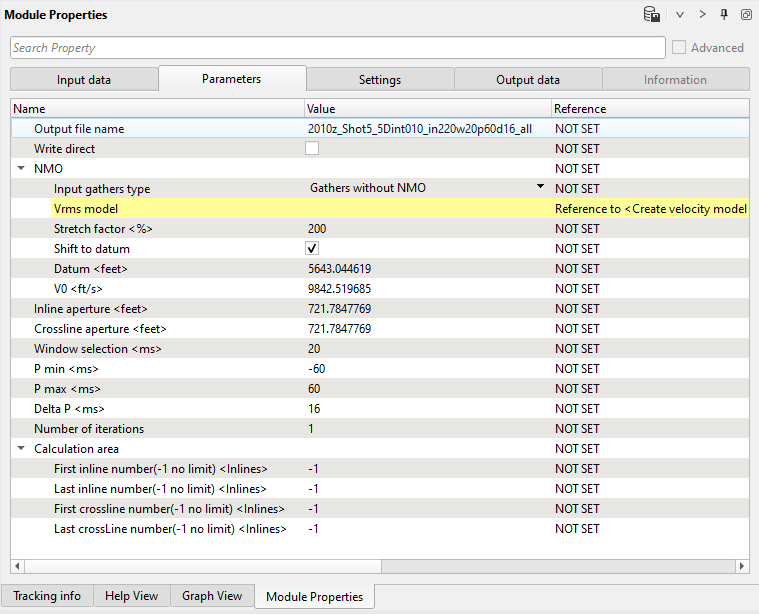Image resolution: width=759 pixels, height=614 pixels.
Task: Enable the Advanced checkbox
Action: pyautogui.click(x=679, y=47)
